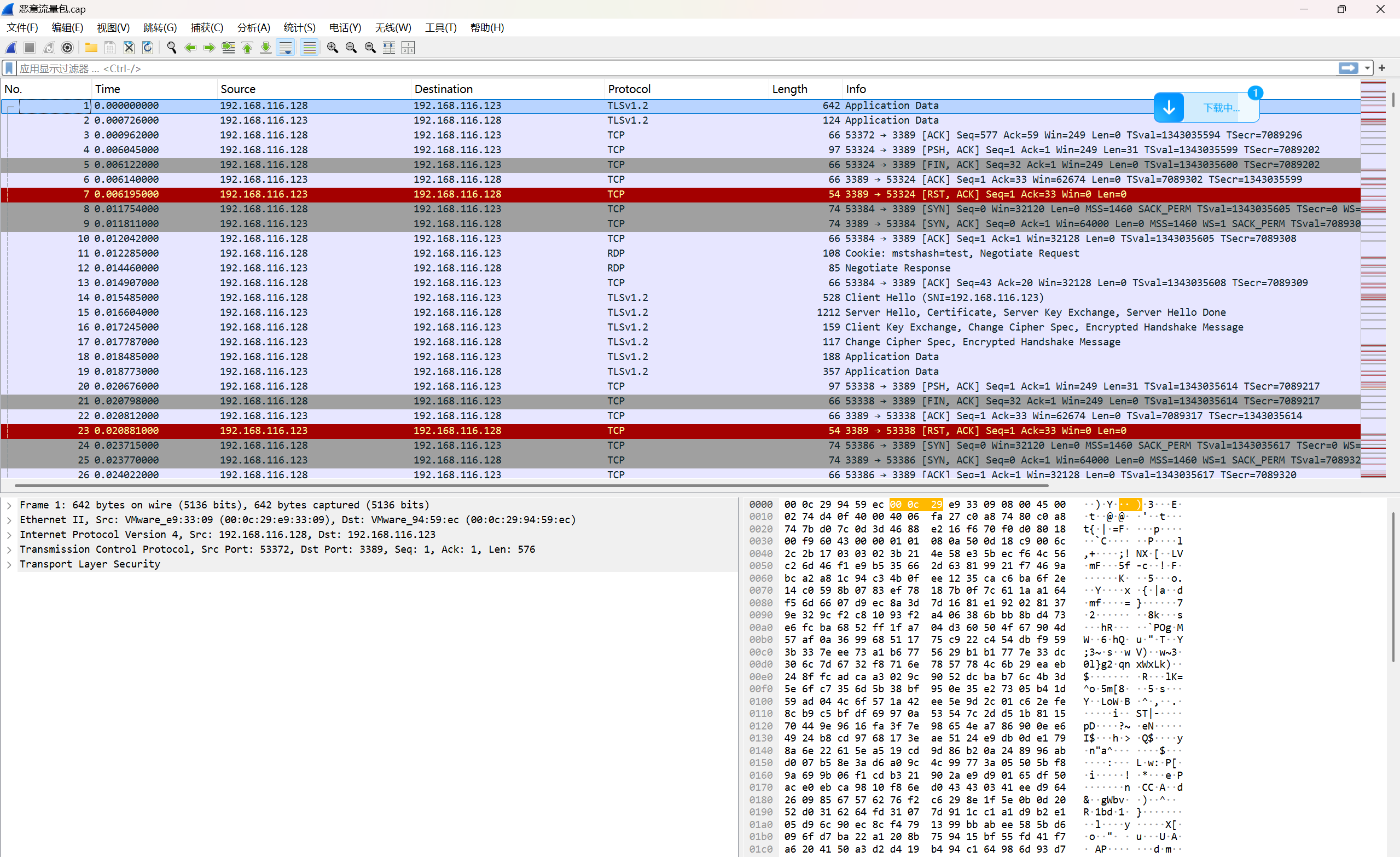This screenshot has height=857, width=1400.
Task: Open the 帮助(H) menu
Action: click(487, 27)
